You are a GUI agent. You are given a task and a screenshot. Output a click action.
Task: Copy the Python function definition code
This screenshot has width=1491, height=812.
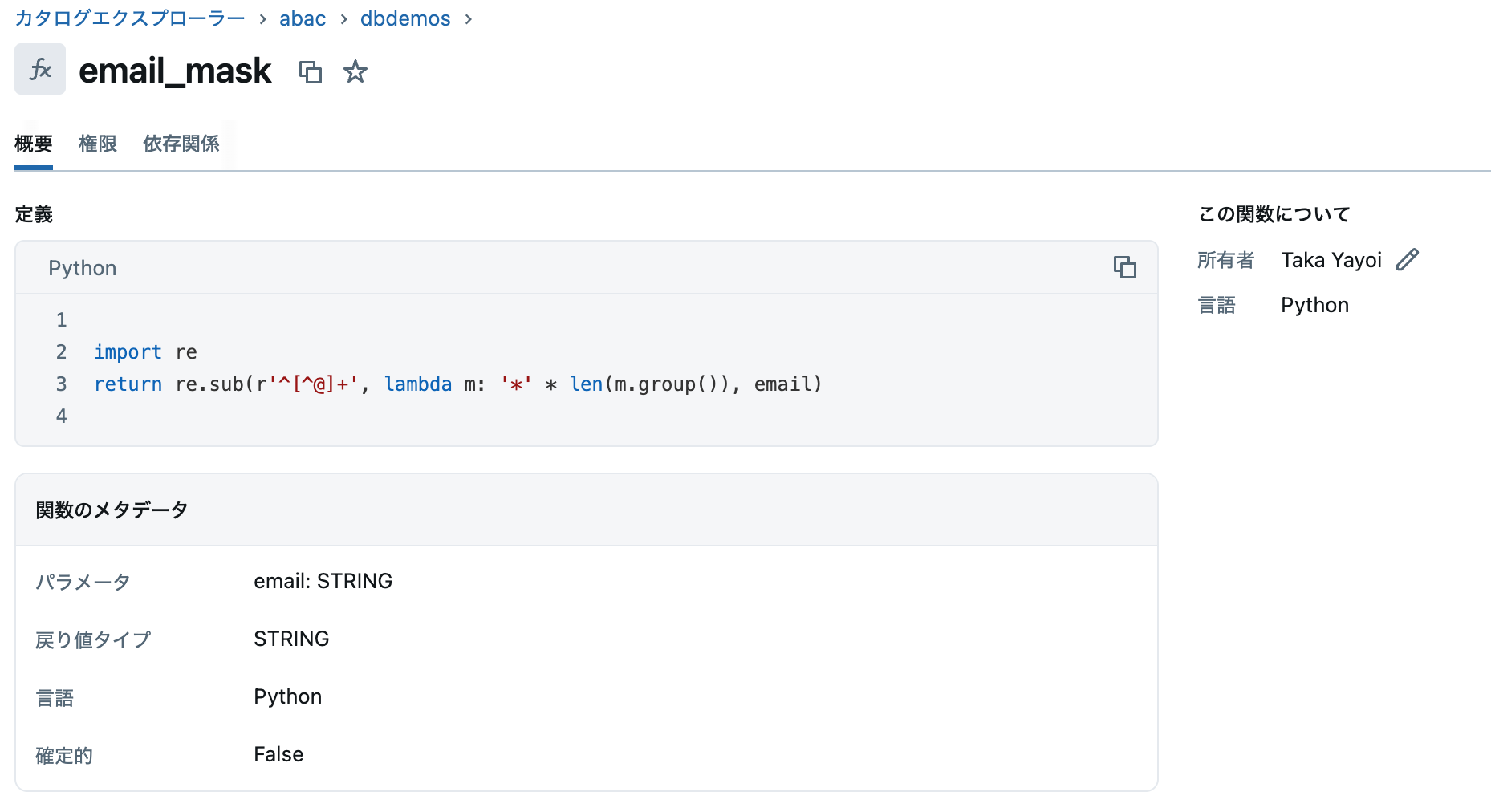1125,267
